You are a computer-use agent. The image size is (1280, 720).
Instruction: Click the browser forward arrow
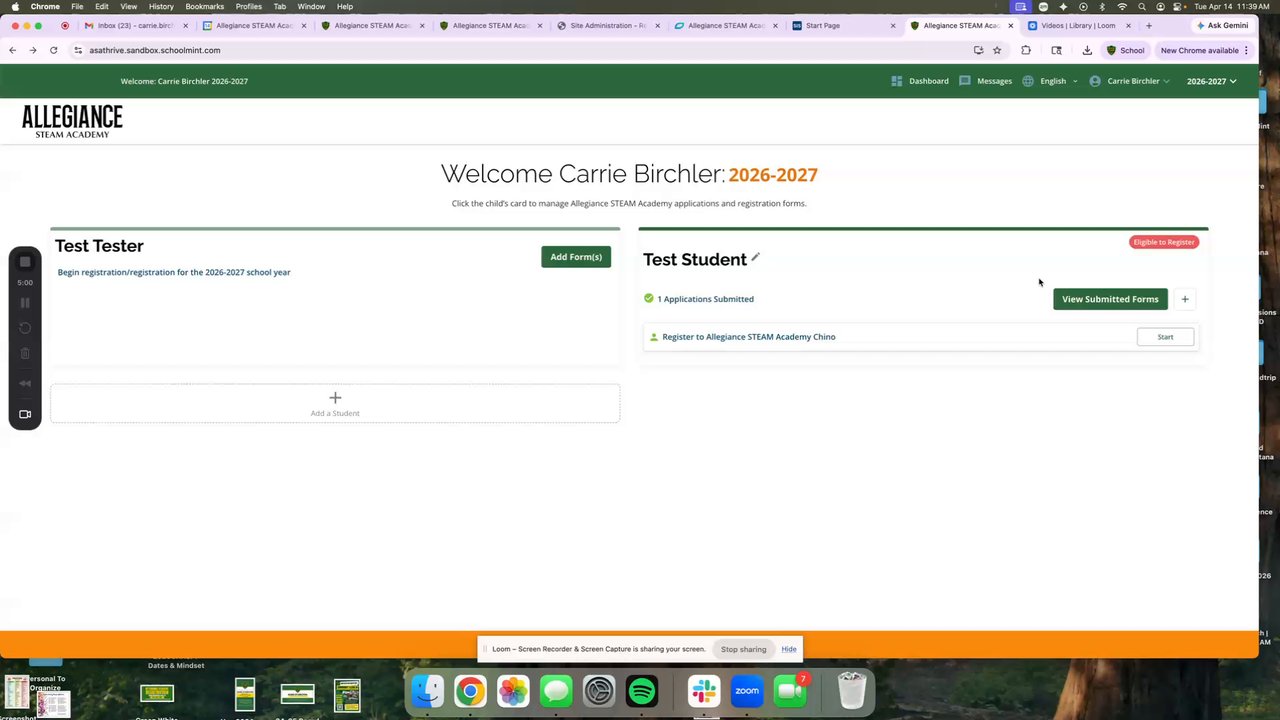[33, 50]
